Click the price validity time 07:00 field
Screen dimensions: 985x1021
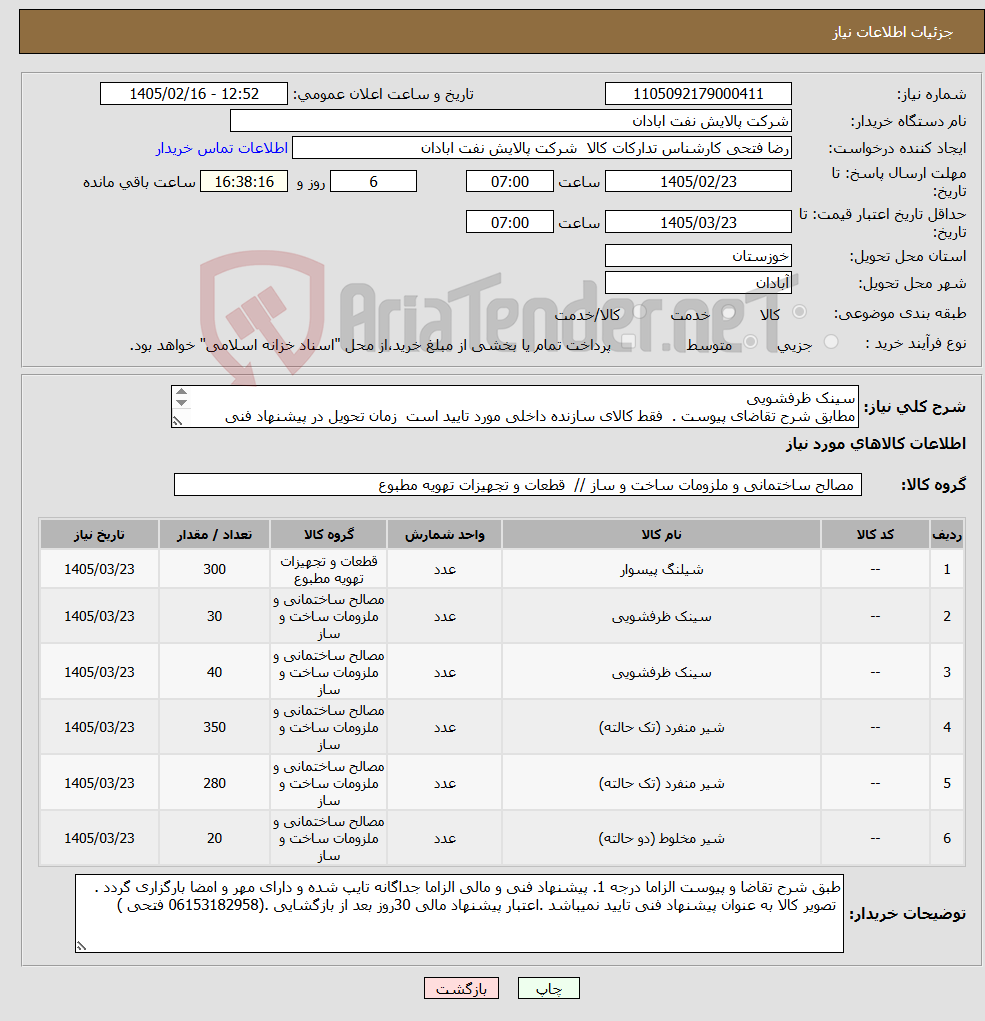[510, 222]
